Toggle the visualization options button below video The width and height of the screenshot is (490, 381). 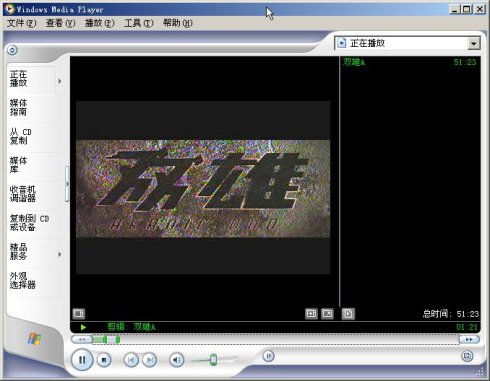[x=79, y=313]
